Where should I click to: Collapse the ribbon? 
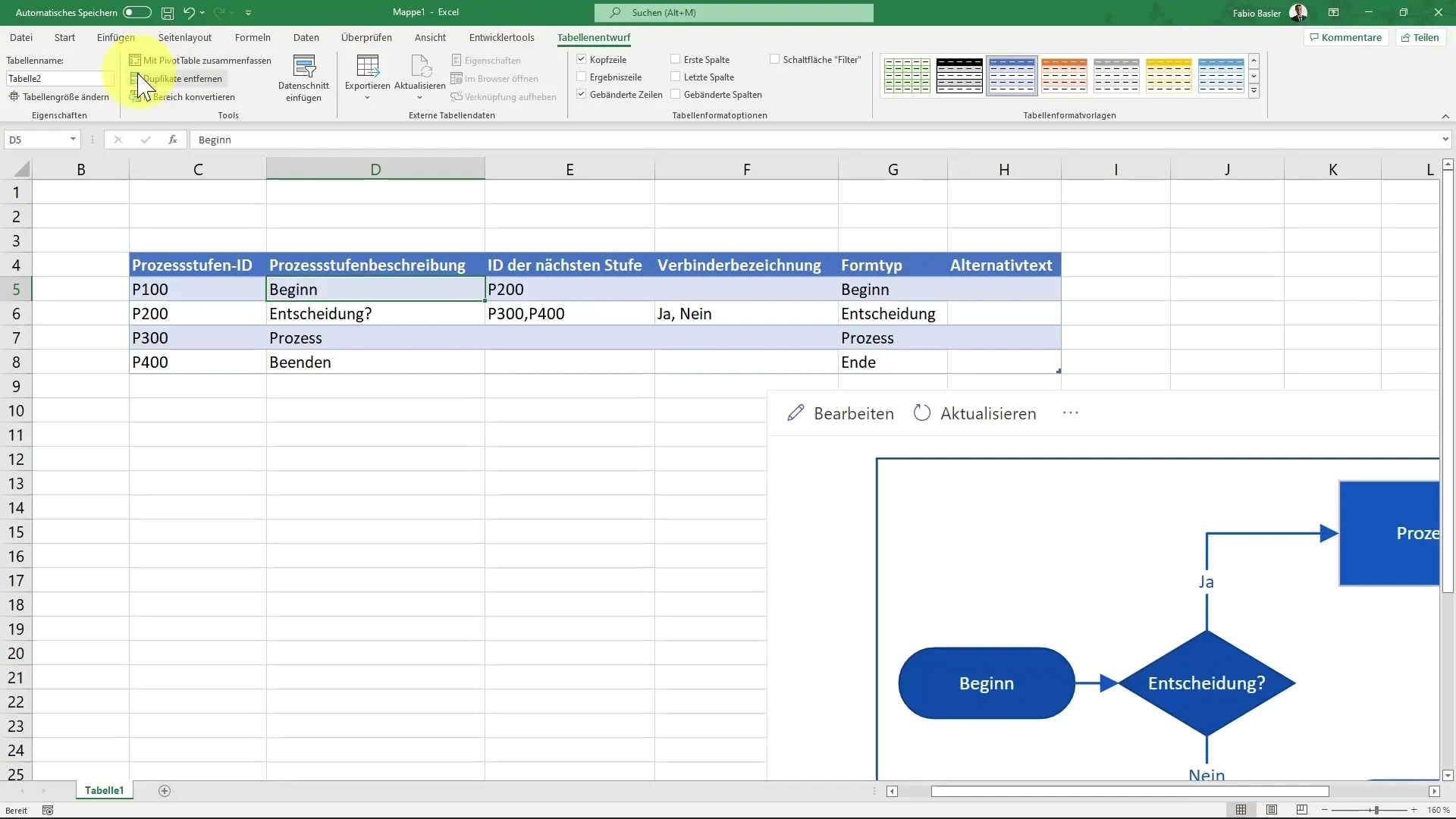pyautogui.click(x=1445, y=116)
